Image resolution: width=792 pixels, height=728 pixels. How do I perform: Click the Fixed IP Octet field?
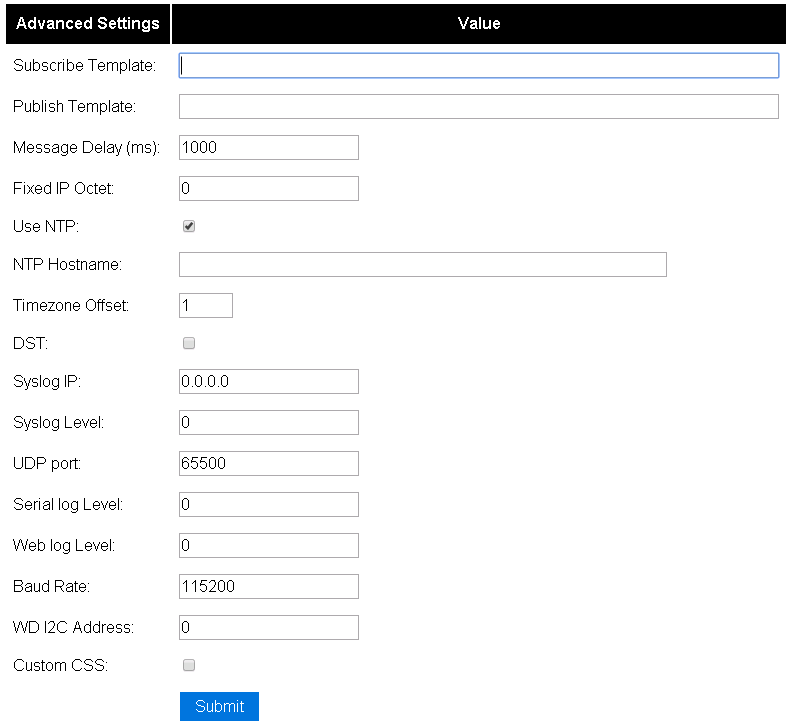[x=269, y=188]
